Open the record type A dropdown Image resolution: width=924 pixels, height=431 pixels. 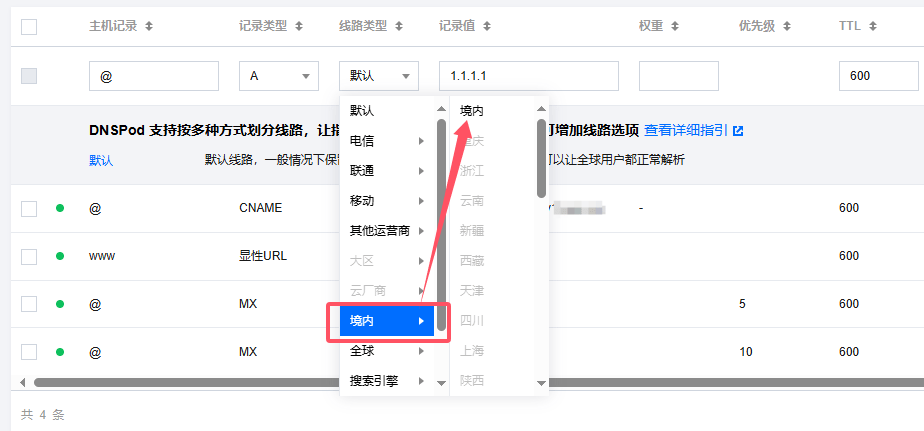click(x=278, y=76)
